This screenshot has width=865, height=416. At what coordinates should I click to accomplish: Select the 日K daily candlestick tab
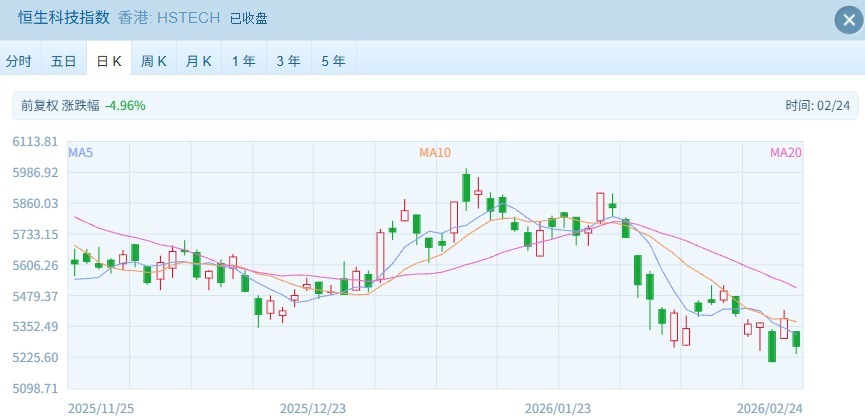[109, 61]
